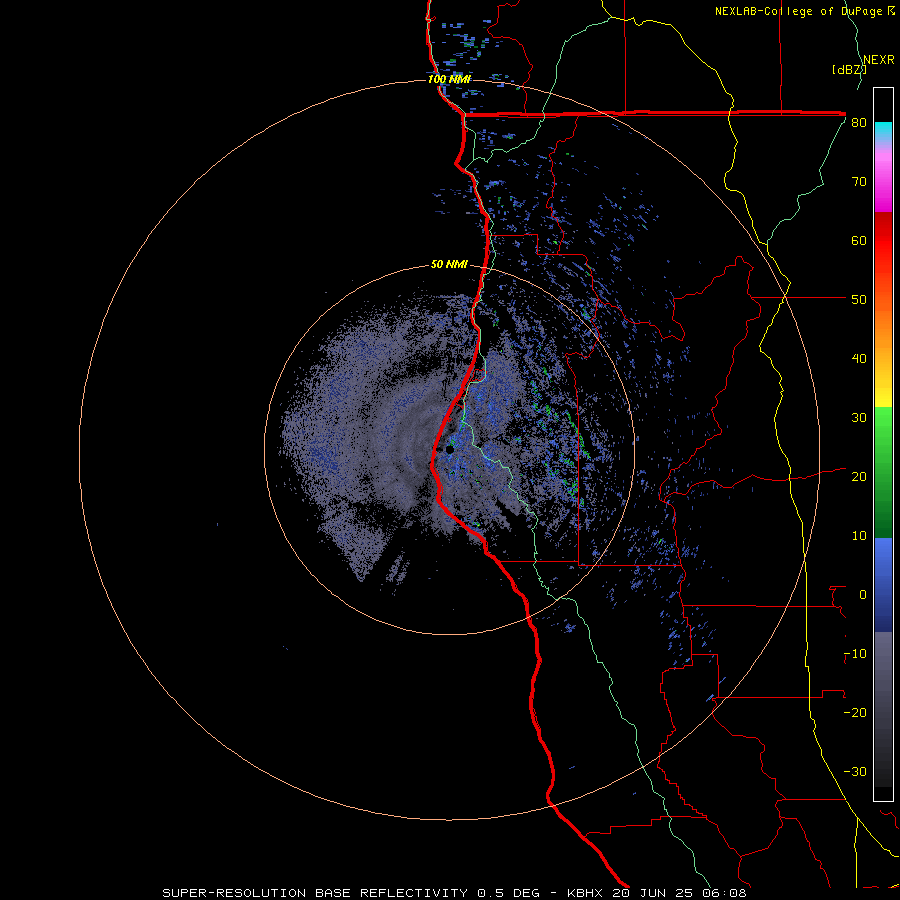Click the 60 value on dBZ scale
Image resolution: width=900 pixels, height=900 pixels.
click(859, 240)
